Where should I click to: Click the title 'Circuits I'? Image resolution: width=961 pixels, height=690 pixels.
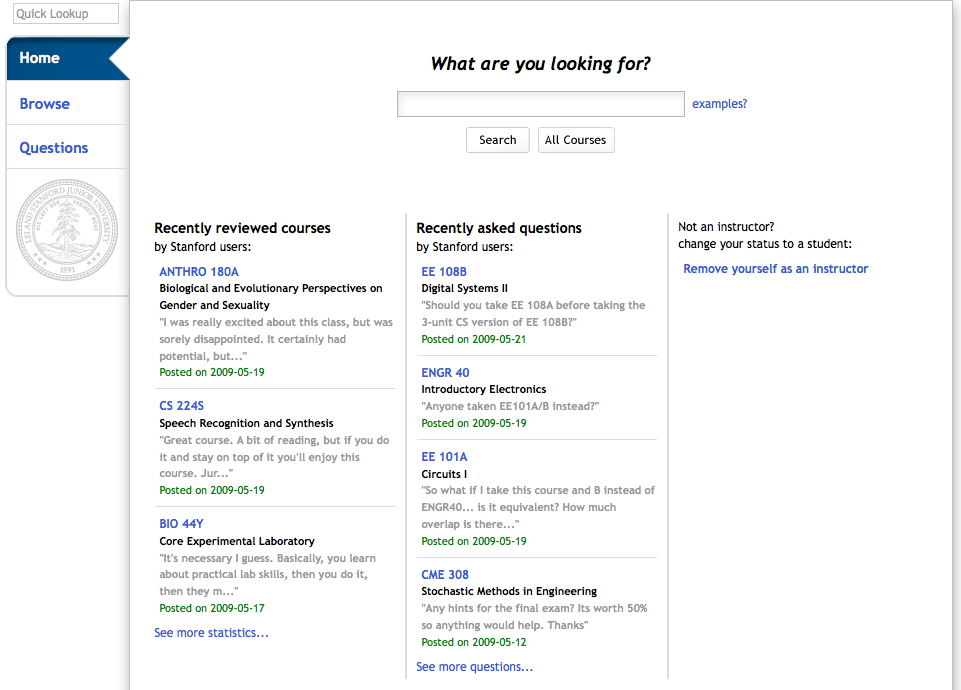point(444,474)
